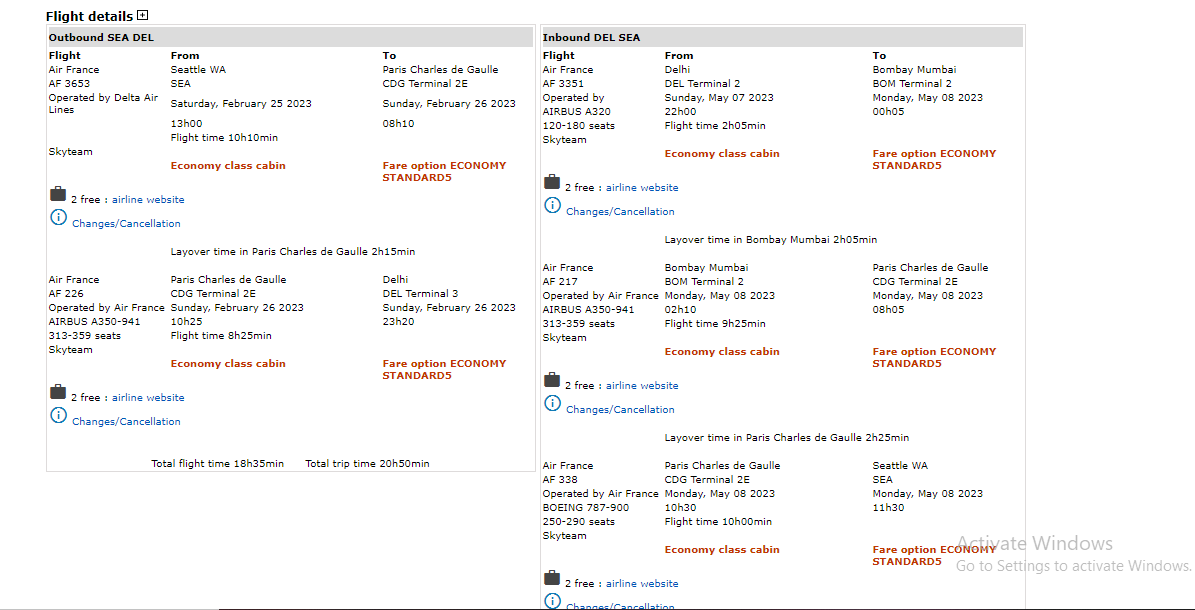
Task: Open airline website link for flight AF 3351
Action: tap(642, 188)
